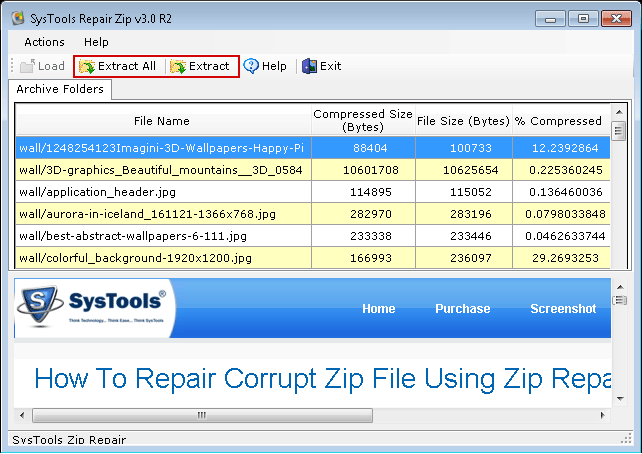The height and width of the screenshot is (454, 642).
Task: Click the Help toolbar button label
Action: 274,66
